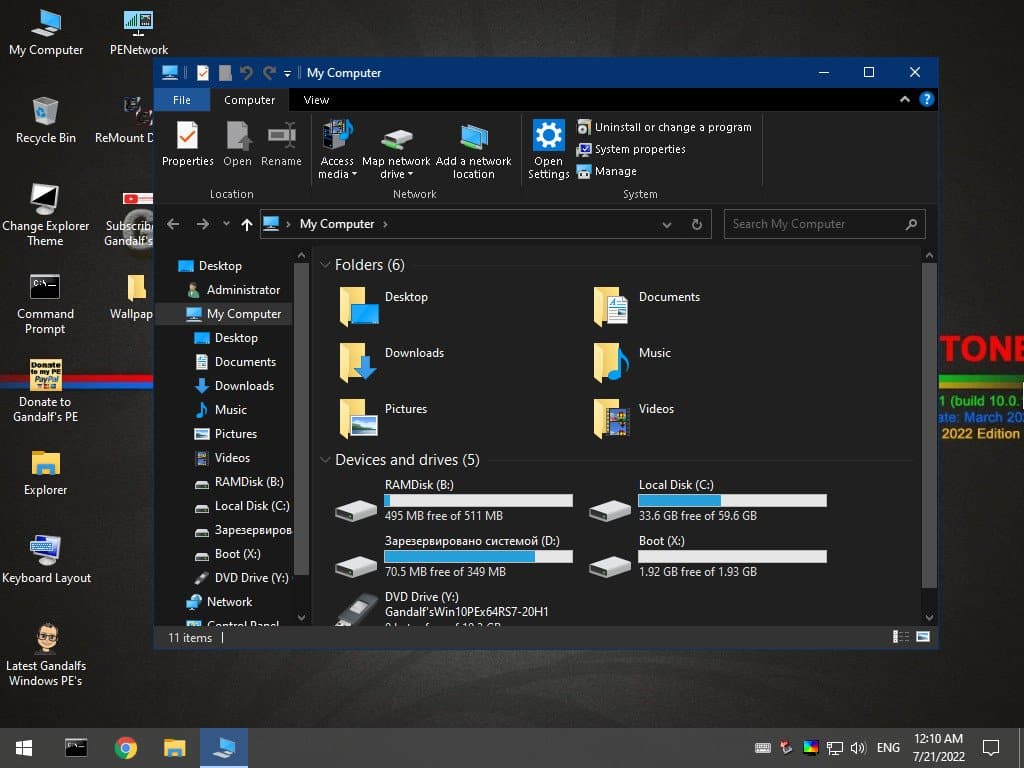Select Зарезервировано системой (D:) drive
The height and width of the screenshot is (768, 1024).
(x=454, y=556)
